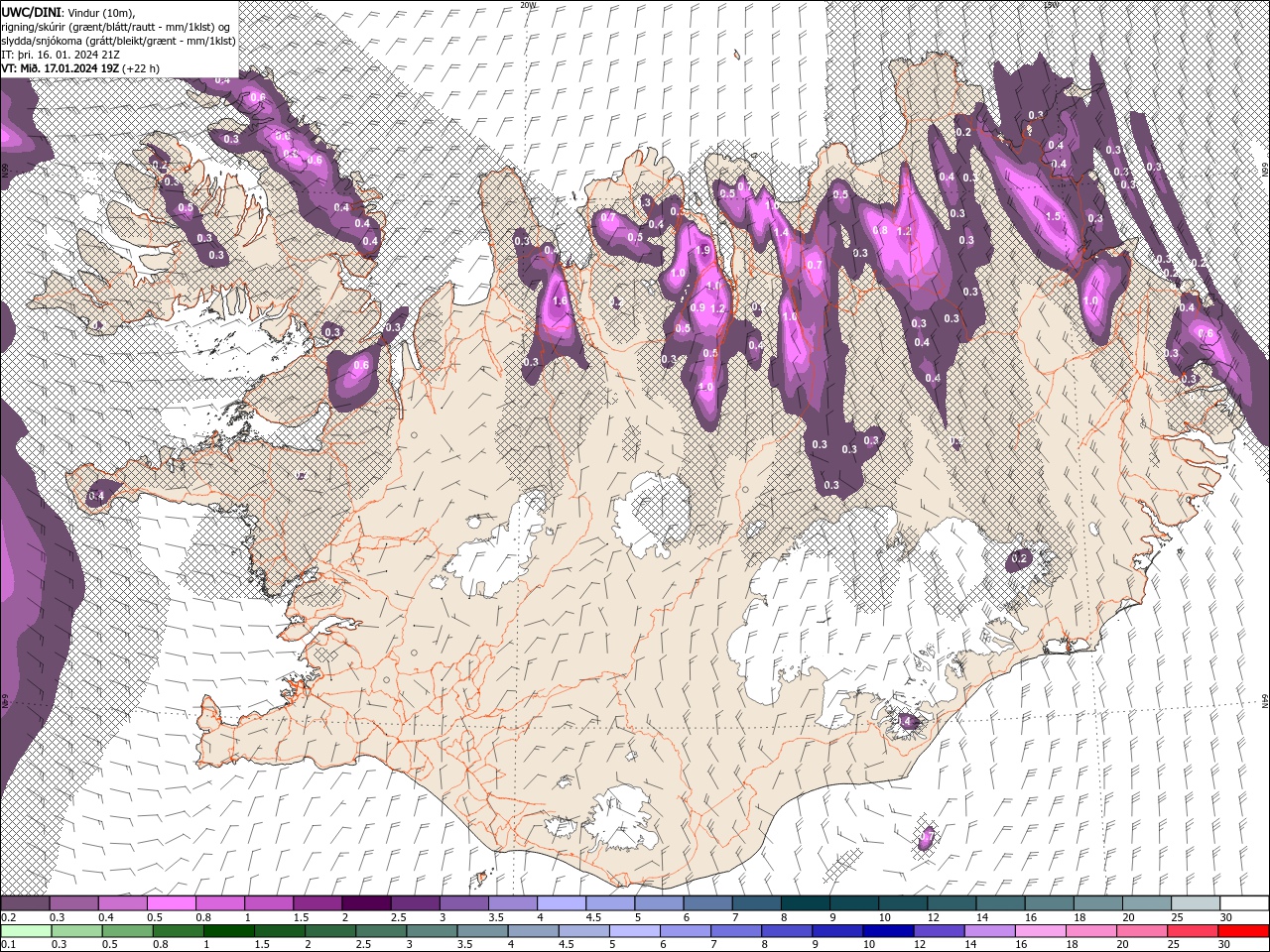Pick the pale grey snow swatch above label 25

tap(1197, 903)
